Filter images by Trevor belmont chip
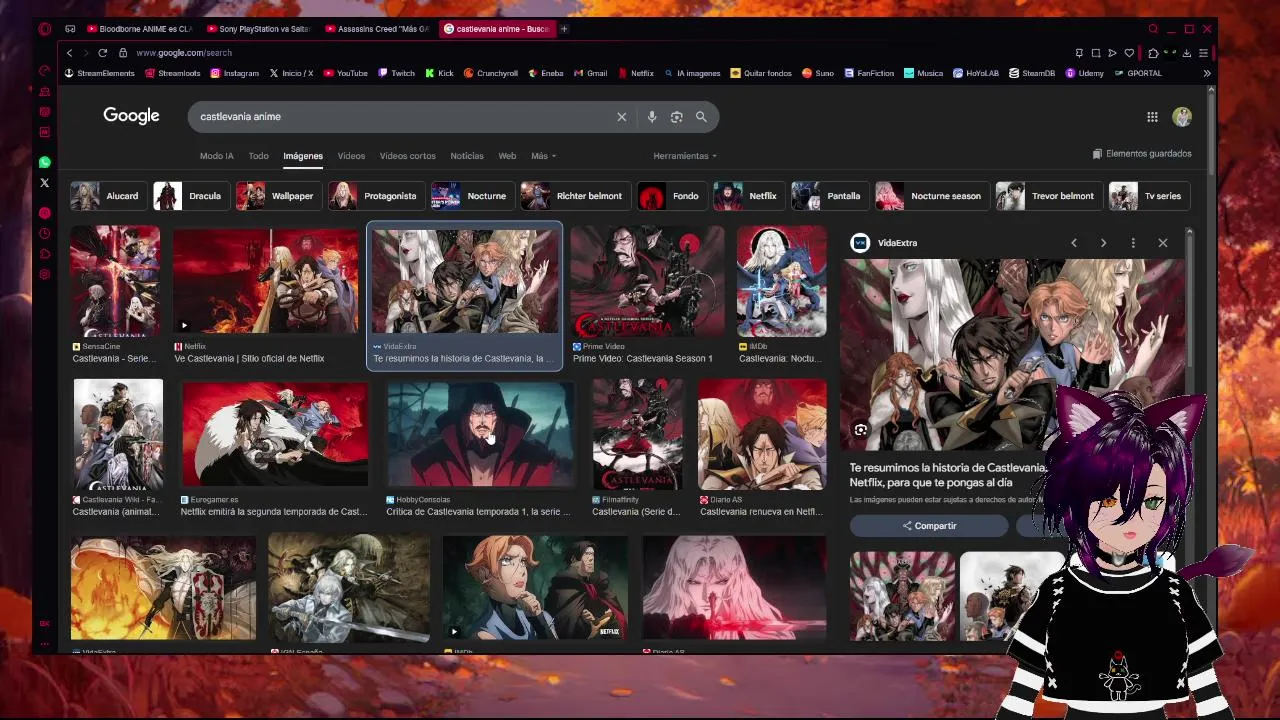This screenshot has height=720, width=1280. pyautogui.click(x=1048, y=196)
